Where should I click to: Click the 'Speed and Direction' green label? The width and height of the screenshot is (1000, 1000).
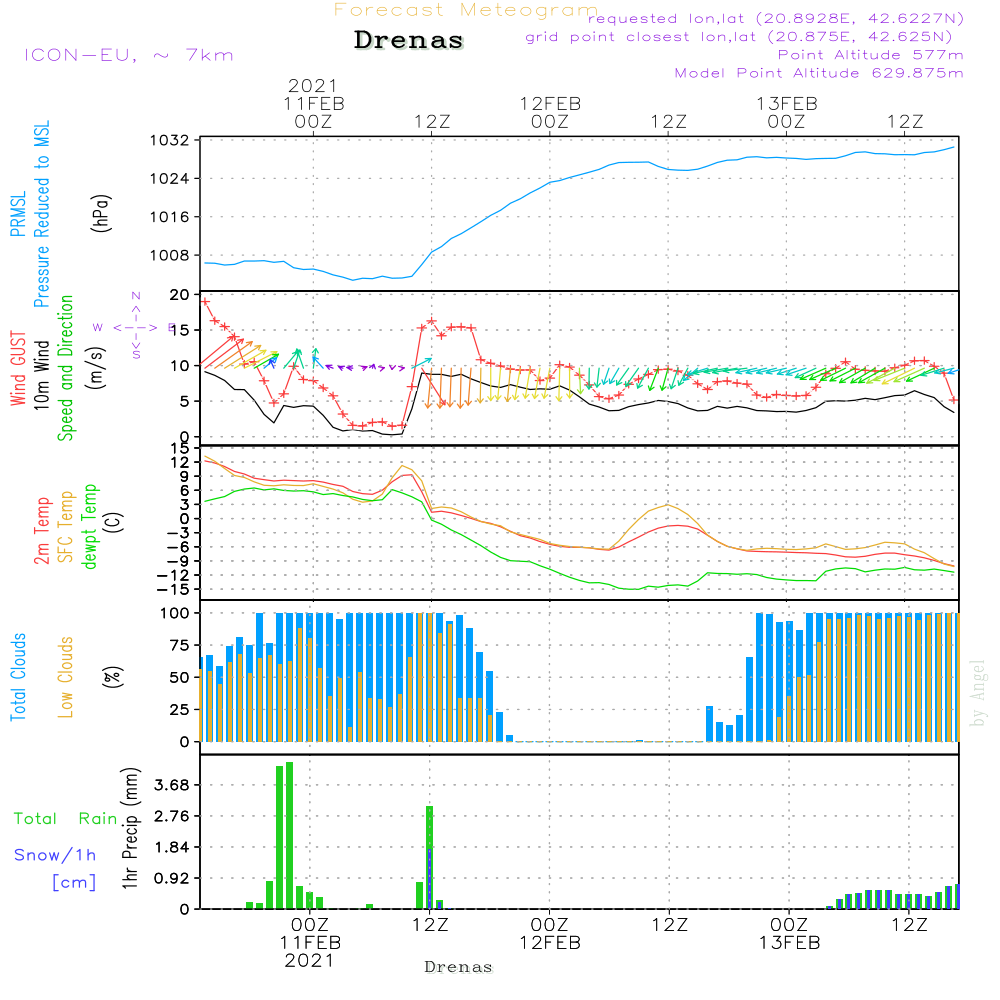click(65, 368)
